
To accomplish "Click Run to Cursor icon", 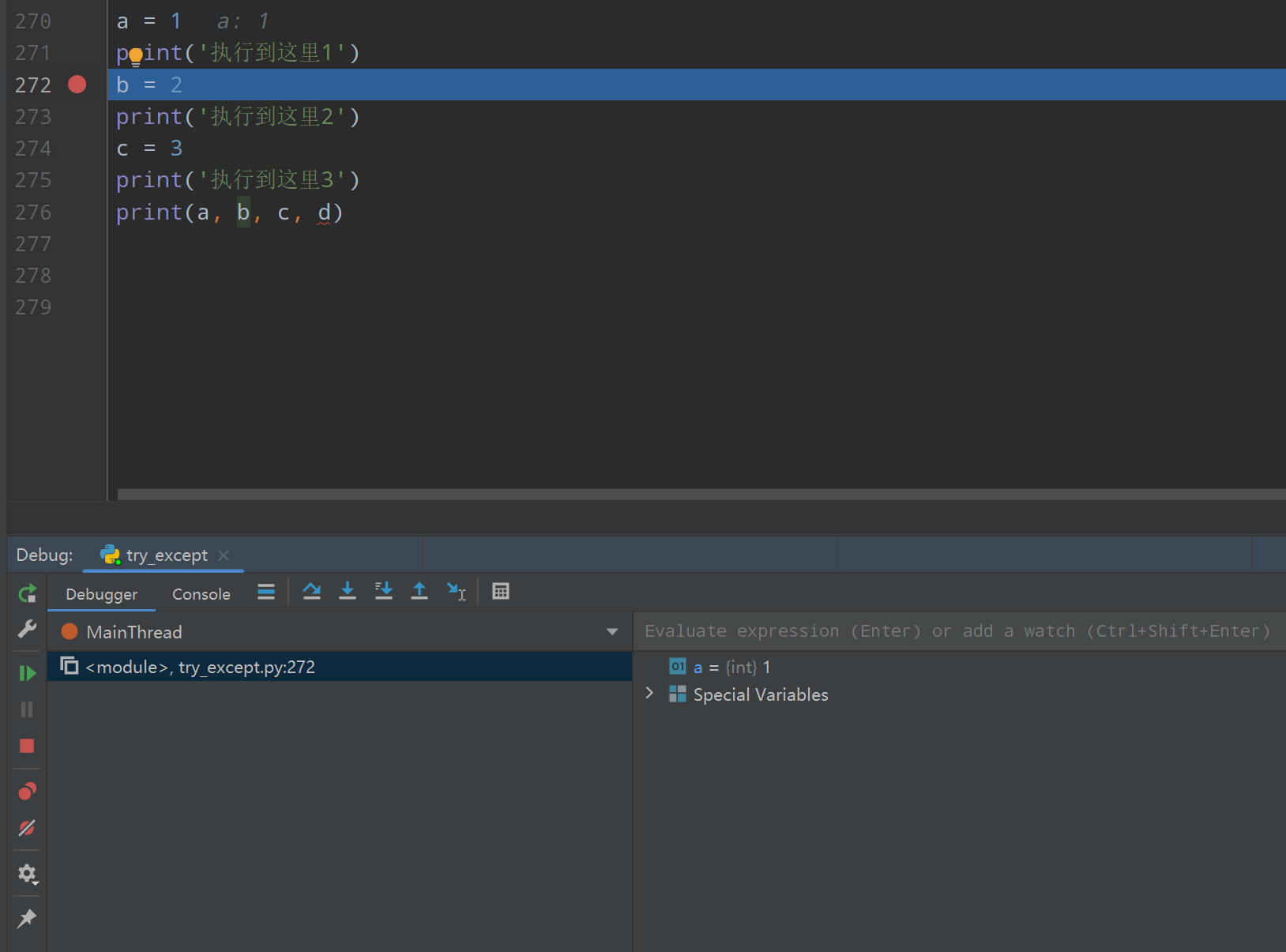I will [456, 591].
